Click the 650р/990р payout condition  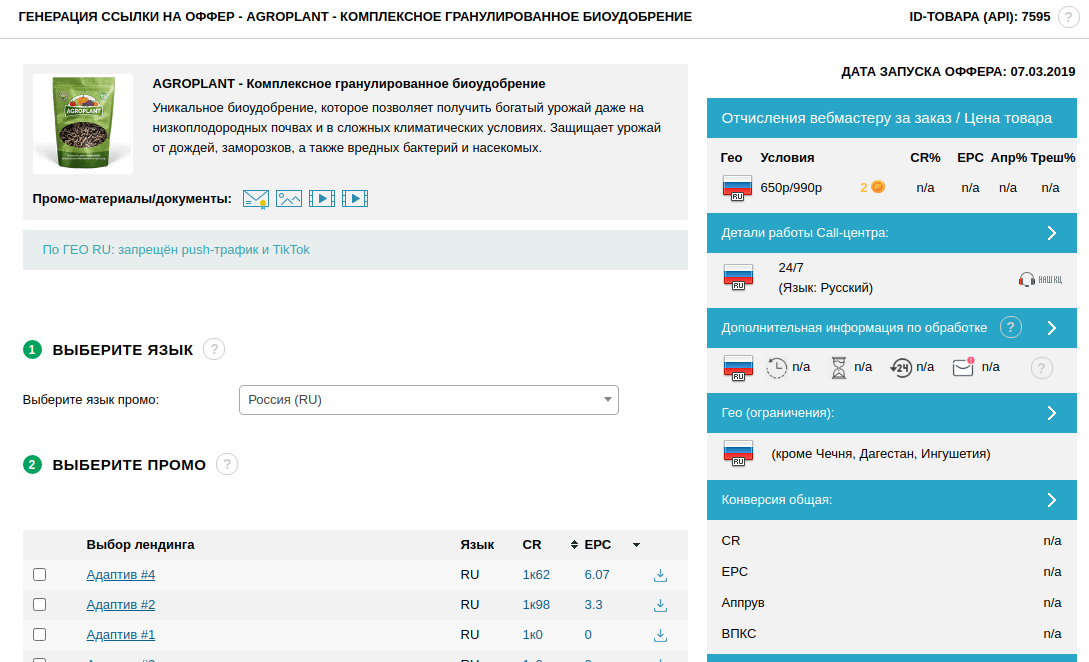pyautogui.click(x=791, y=188)
